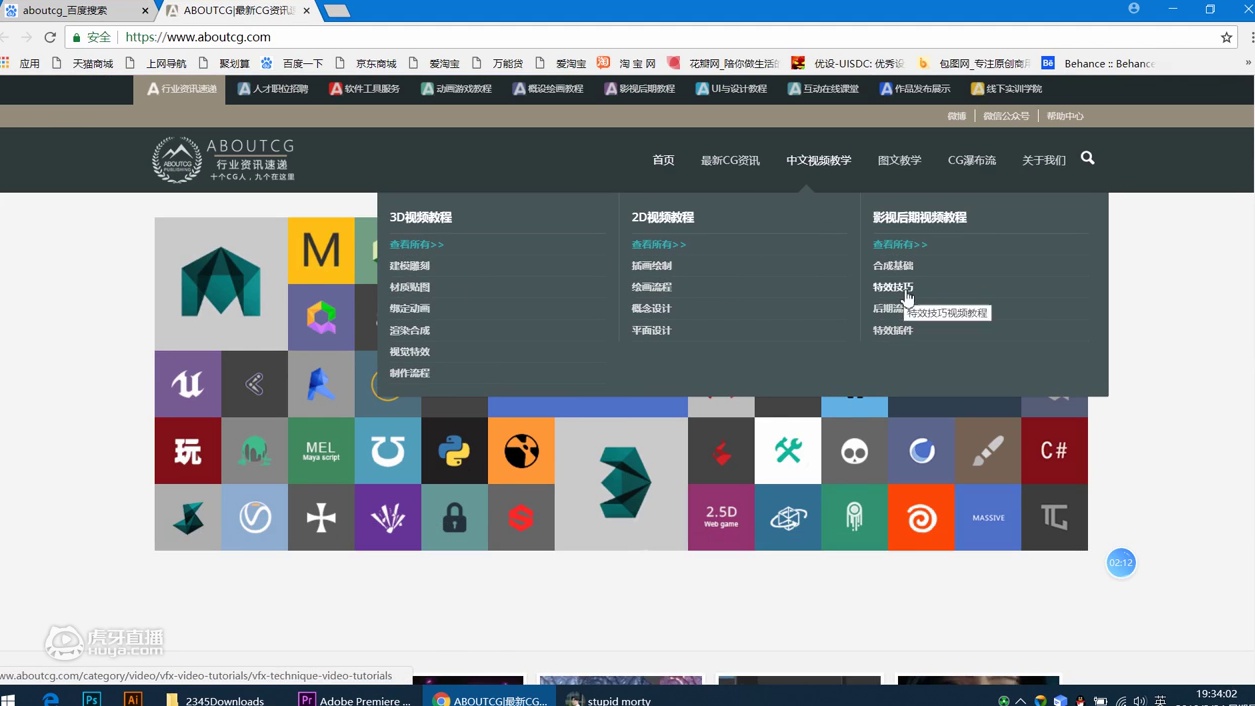
Task: Click the Nuke icon tile
Action: pos(521,451)
